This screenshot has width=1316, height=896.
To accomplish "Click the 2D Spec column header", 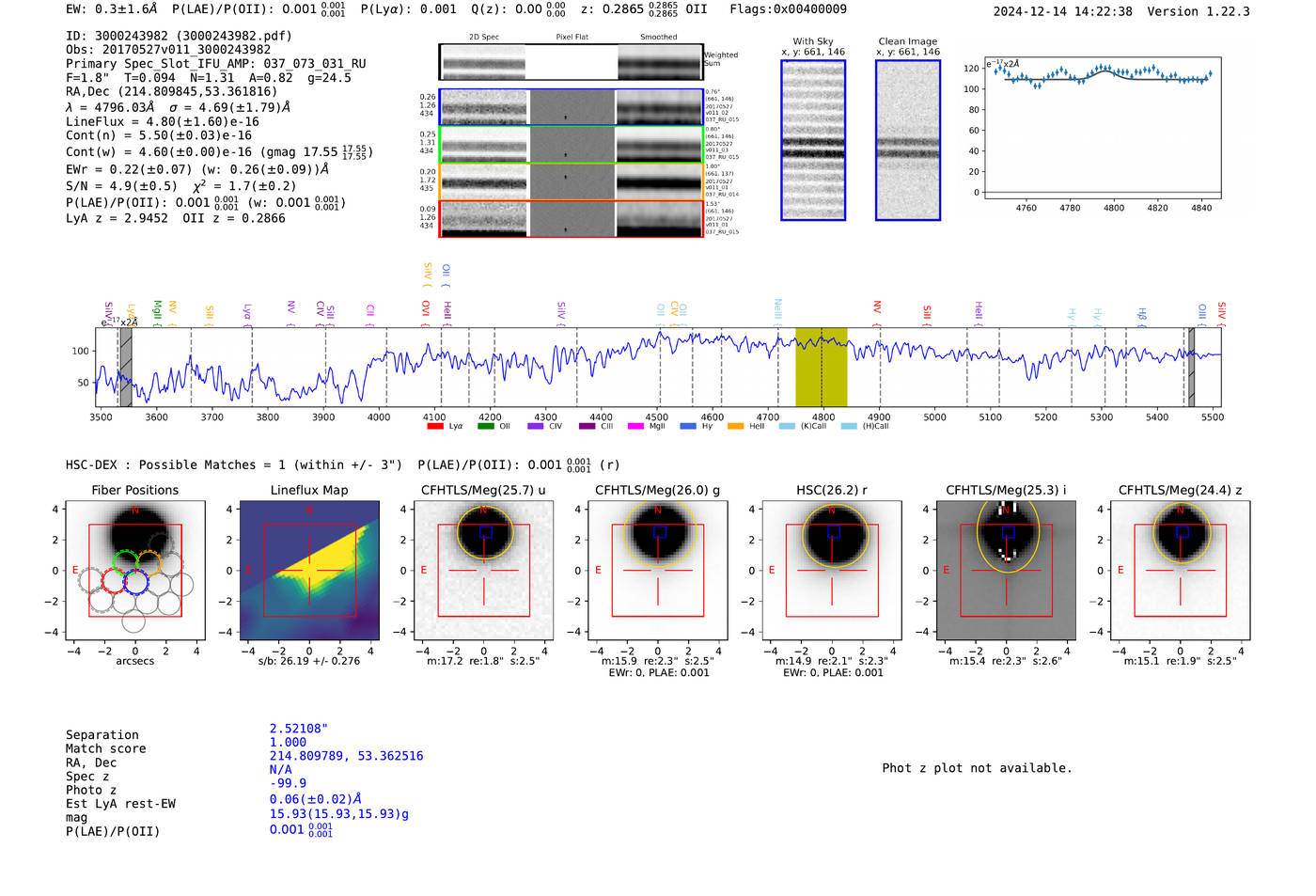I will [x=484, y=37].
